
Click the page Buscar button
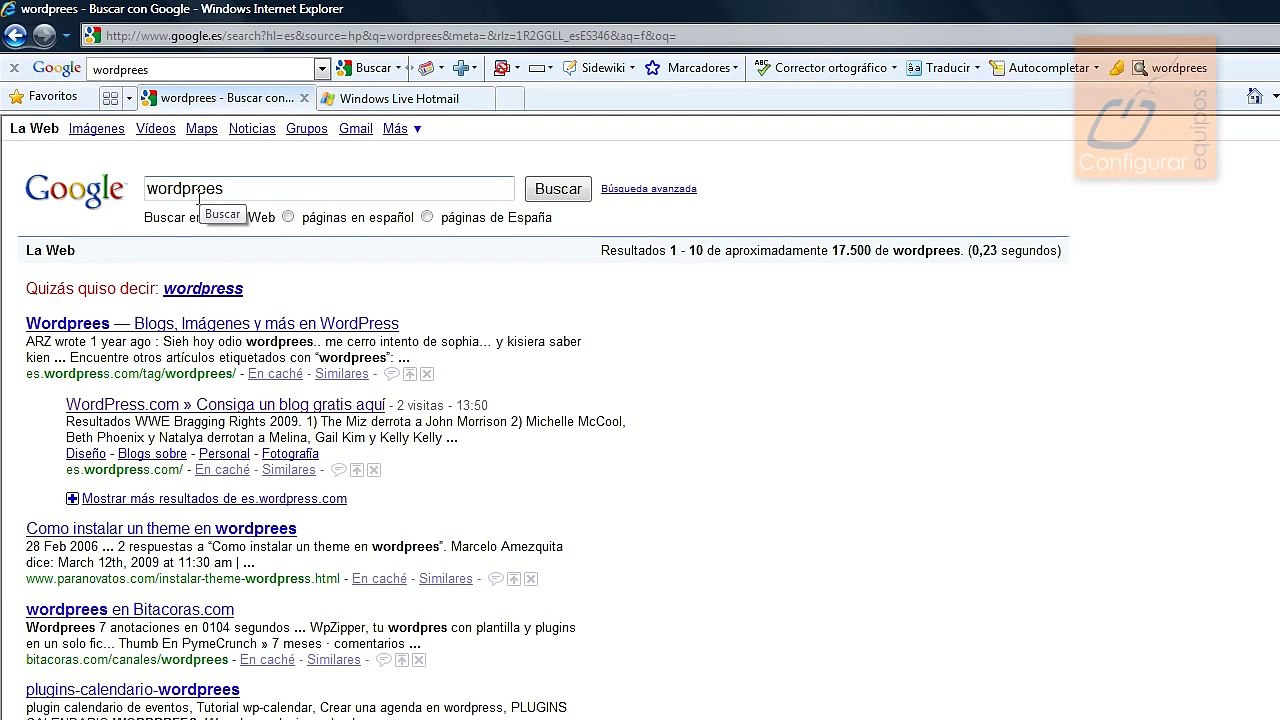[558, 189]
